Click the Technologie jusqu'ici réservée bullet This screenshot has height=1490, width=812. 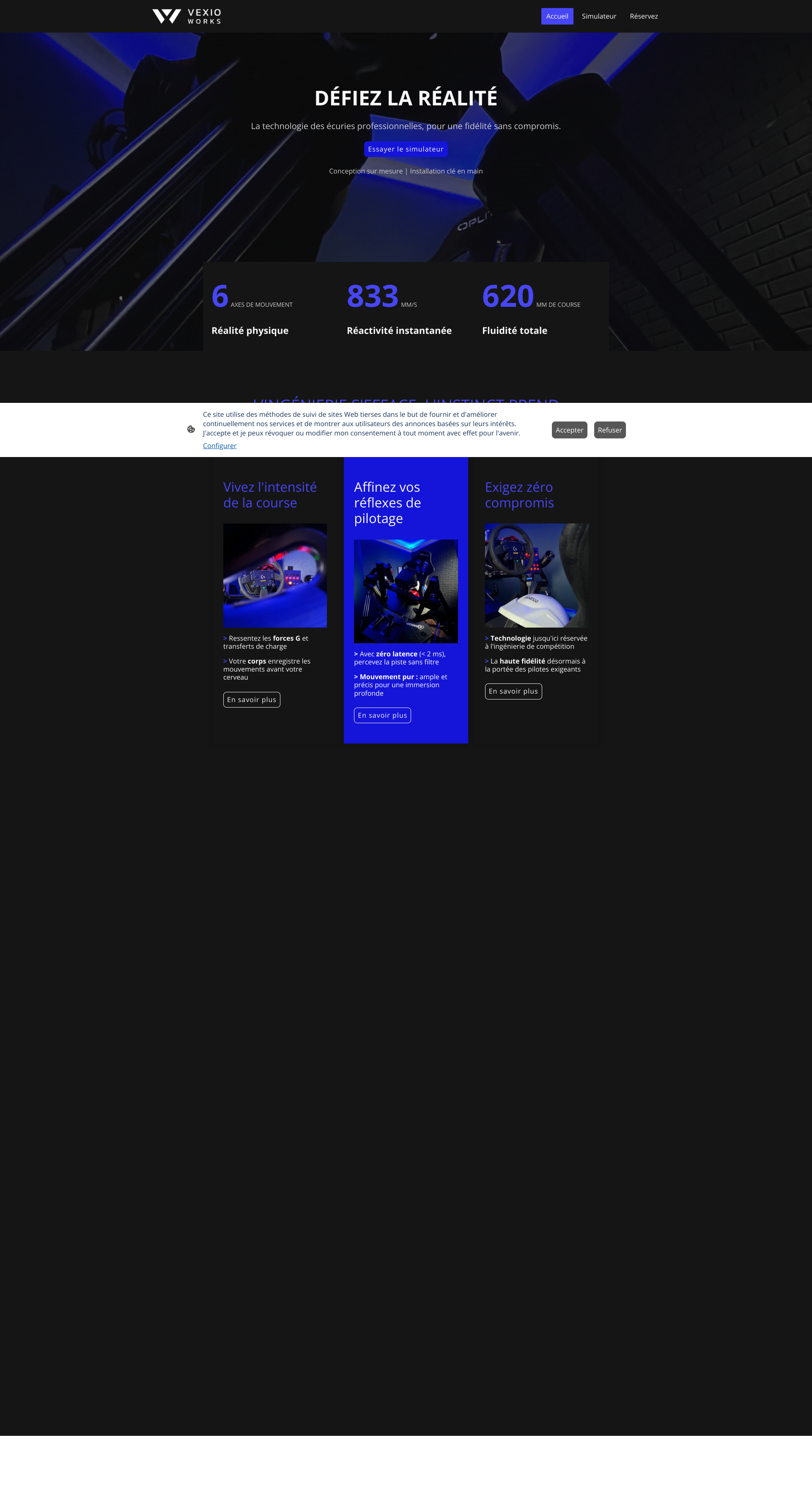pyautogui.click(x=536, y=643)
